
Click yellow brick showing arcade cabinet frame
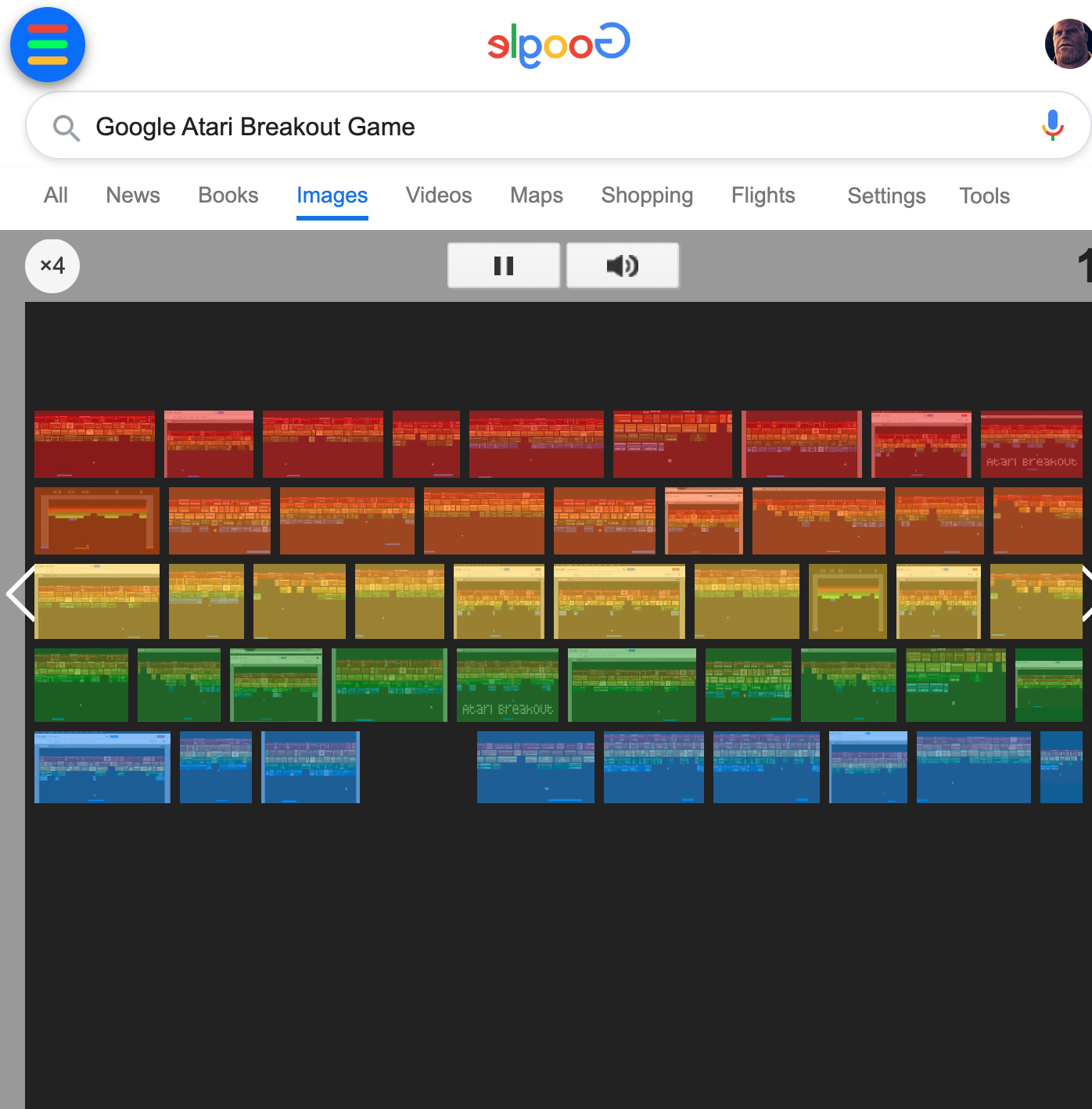click(x=848, y=601)
